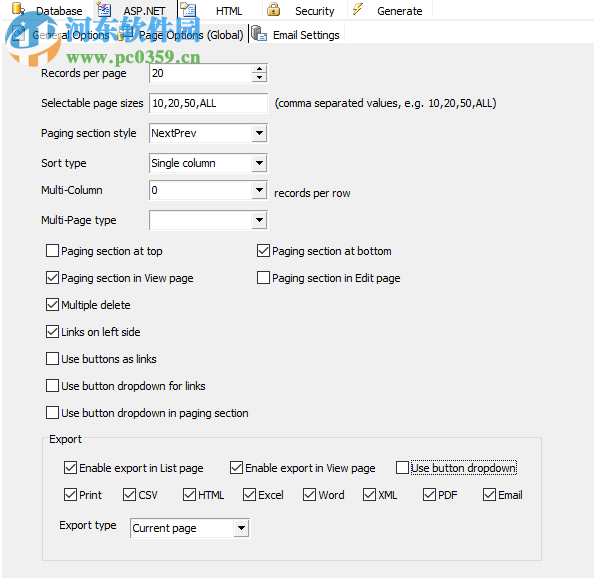The width and height of the screenshot is (594, 582).
Task: Open the Paging section style dropdown
Action: pos(259,133)
